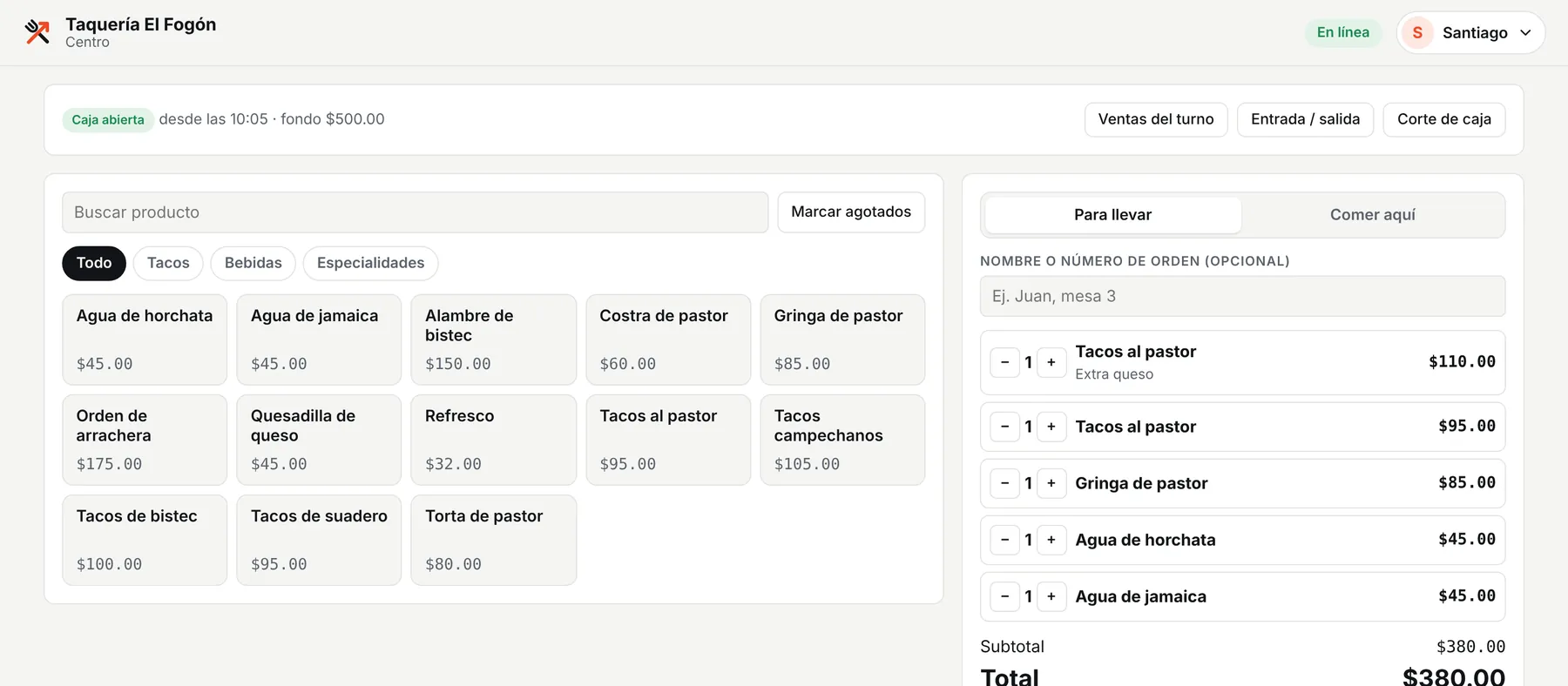1568x686 pixels.
Task: Click Marcar agotados button
Action: (851, 212)
